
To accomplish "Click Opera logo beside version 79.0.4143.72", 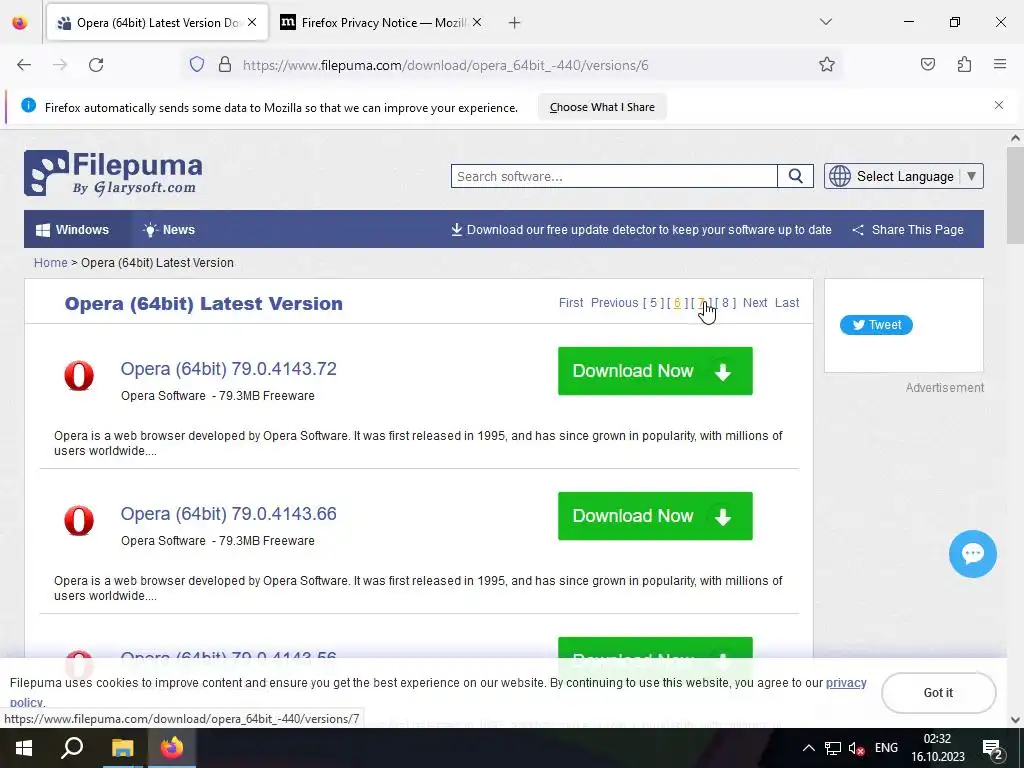I will (79, 376).
